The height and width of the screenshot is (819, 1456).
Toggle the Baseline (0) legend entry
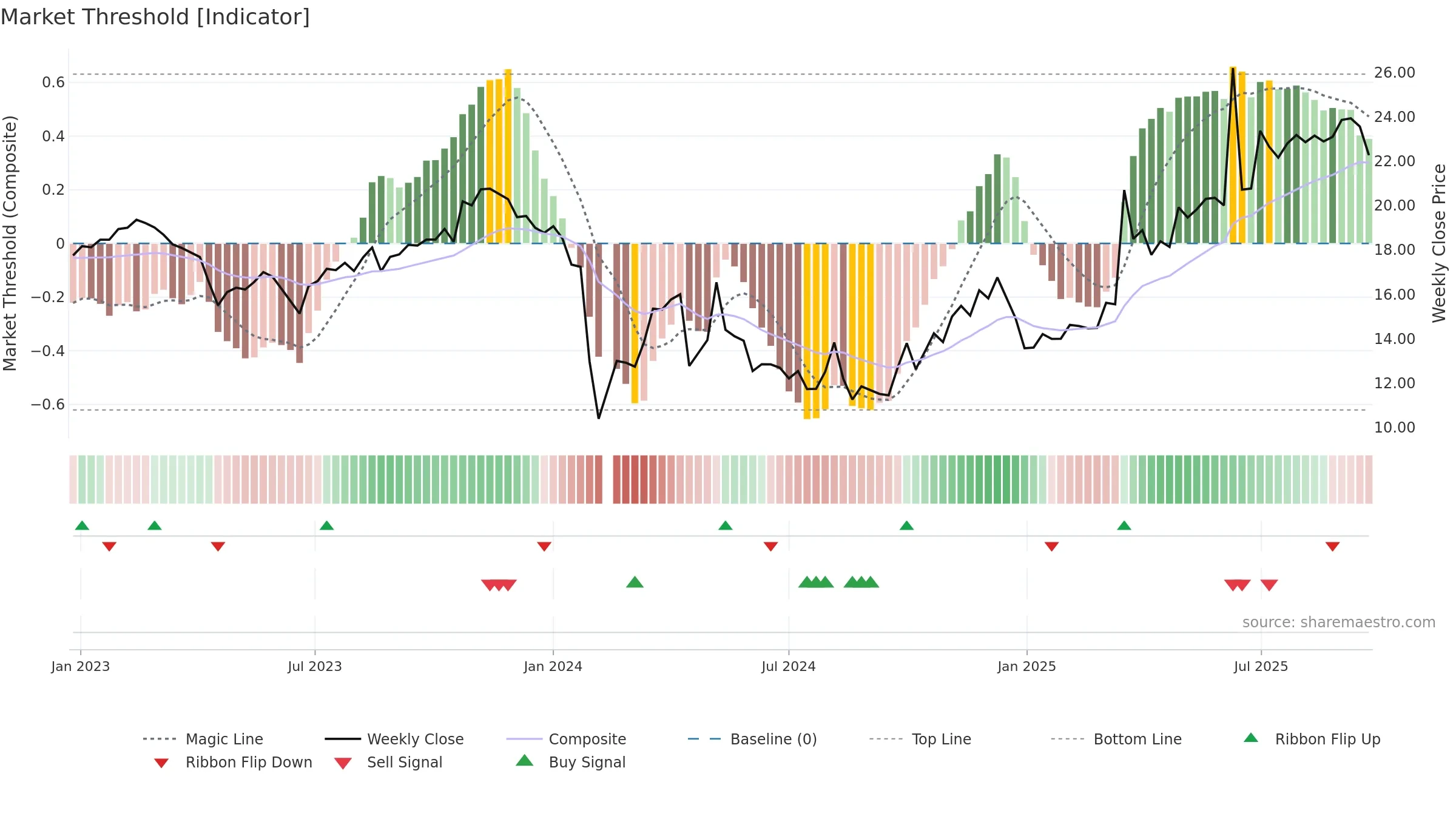pyautogui.click(x=752, y=739)
